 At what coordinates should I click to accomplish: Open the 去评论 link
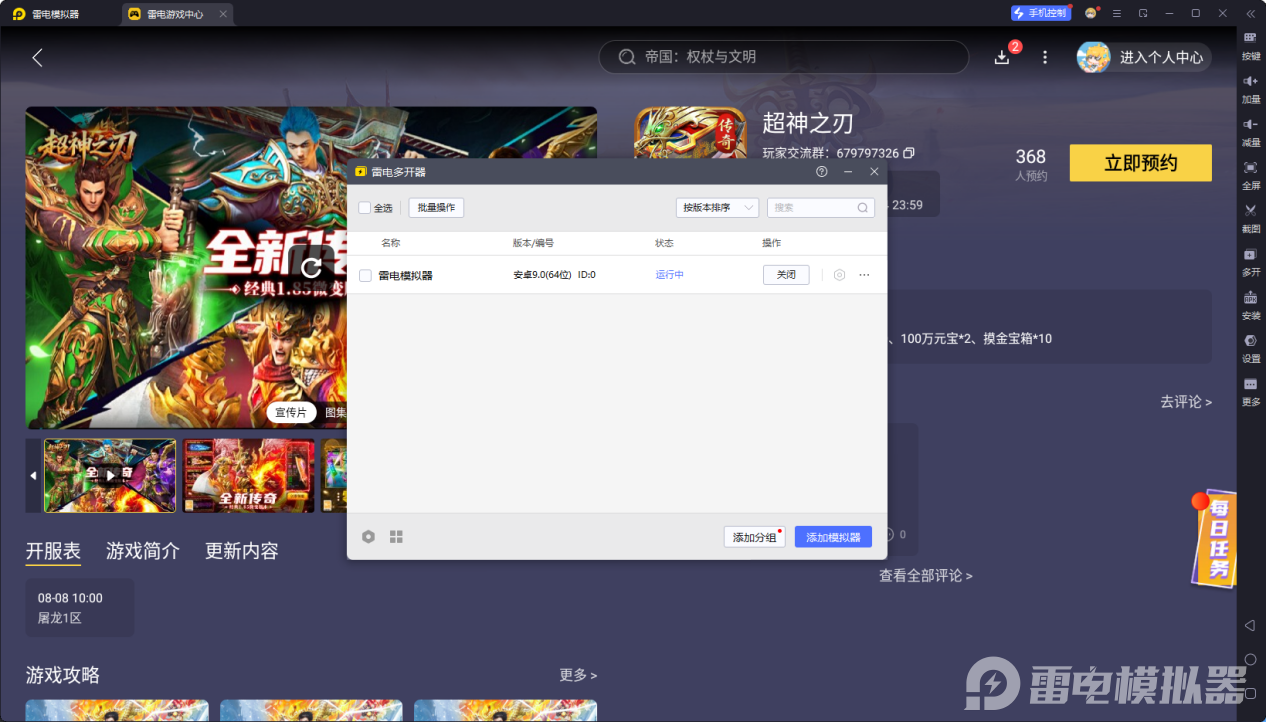tap(1186, 401)
